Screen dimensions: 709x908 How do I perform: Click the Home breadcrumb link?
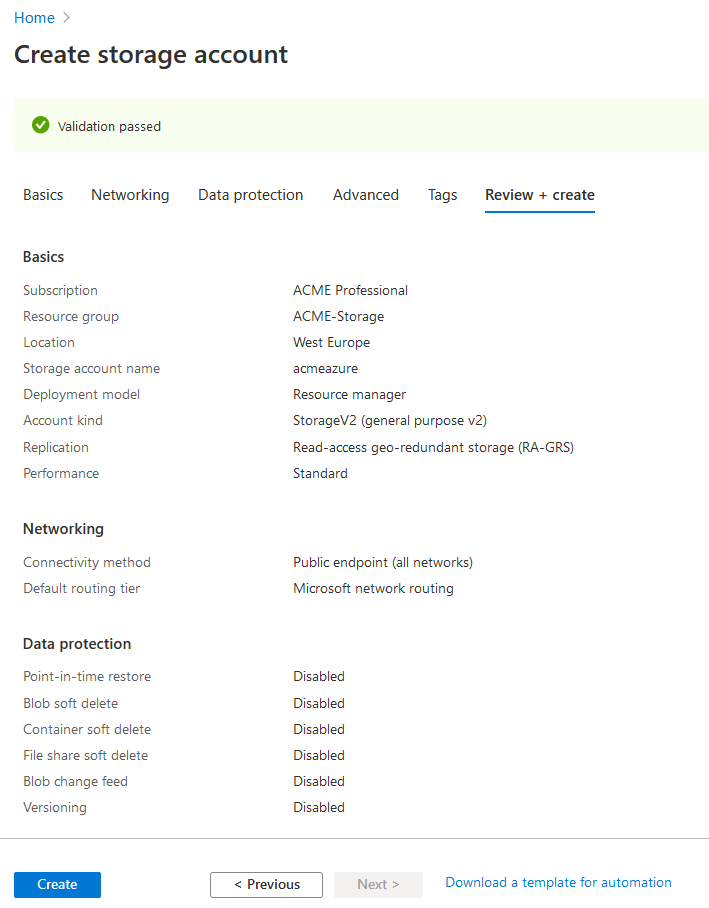click(x=34, y=18)
